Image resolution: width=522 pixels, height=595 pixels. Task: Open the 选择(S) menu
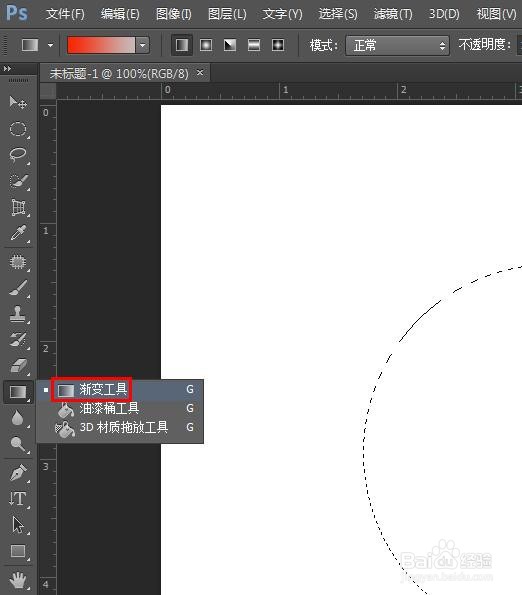[x=338, y=14]
